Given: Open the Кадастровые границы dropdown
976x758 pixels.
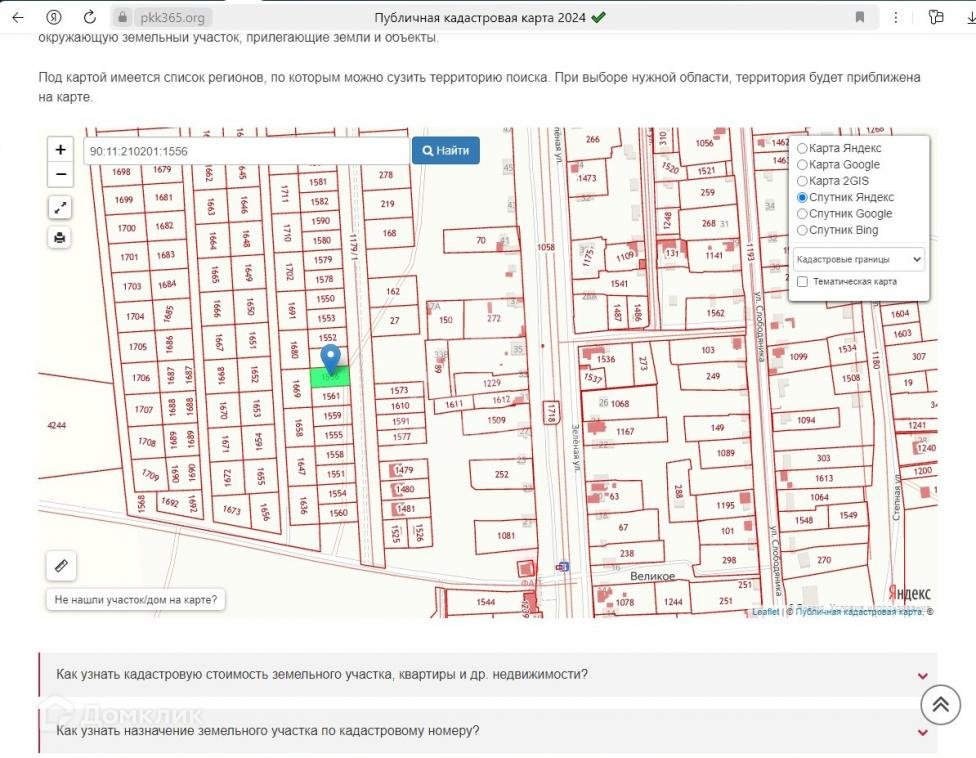Looking at the screenshot, I should click(x=858, y=260).
